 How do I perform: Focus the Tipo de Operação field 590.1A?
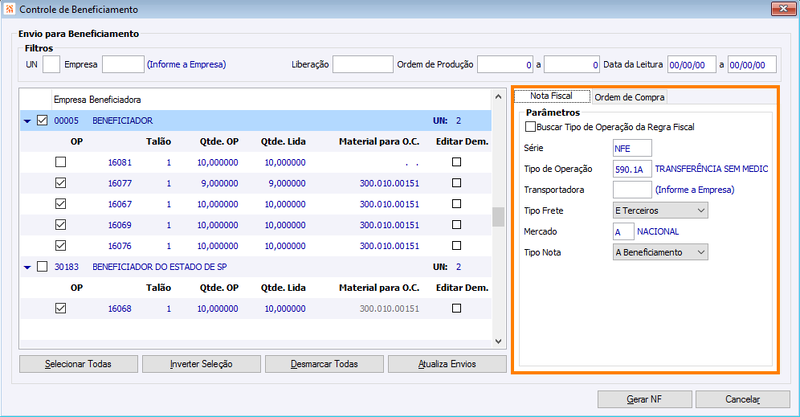click(x=632, y=169)
